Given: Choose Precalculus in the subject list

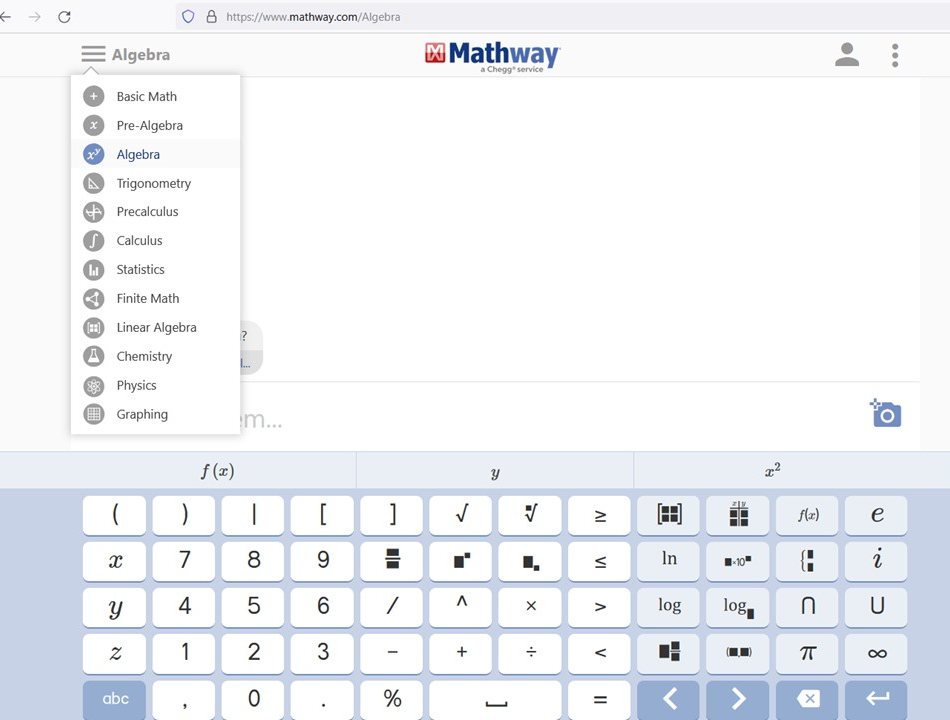Looking at the screenshot, I should [156, 212].
